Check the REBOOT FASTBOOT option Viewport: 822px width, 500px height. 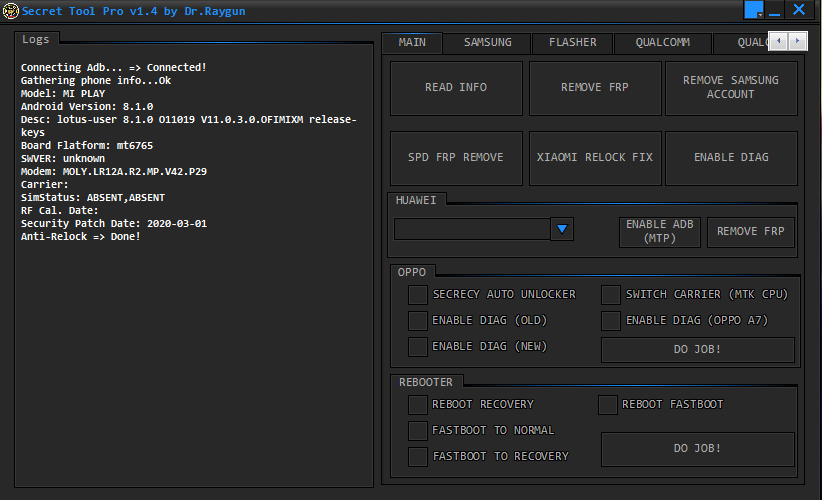[x=608, y=405]
